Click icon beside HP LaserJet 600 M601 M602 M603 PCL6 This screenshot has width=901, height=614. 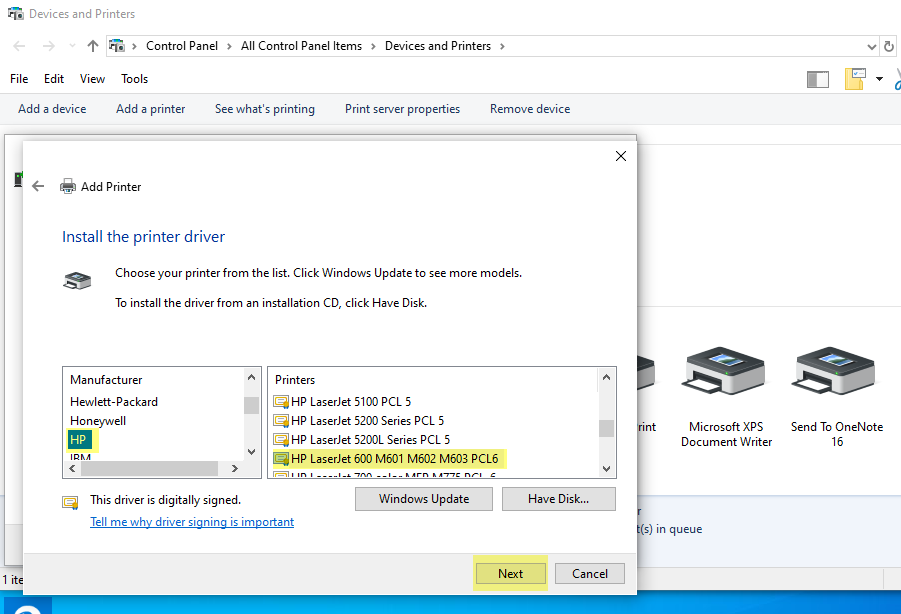(x=281, y=458)
